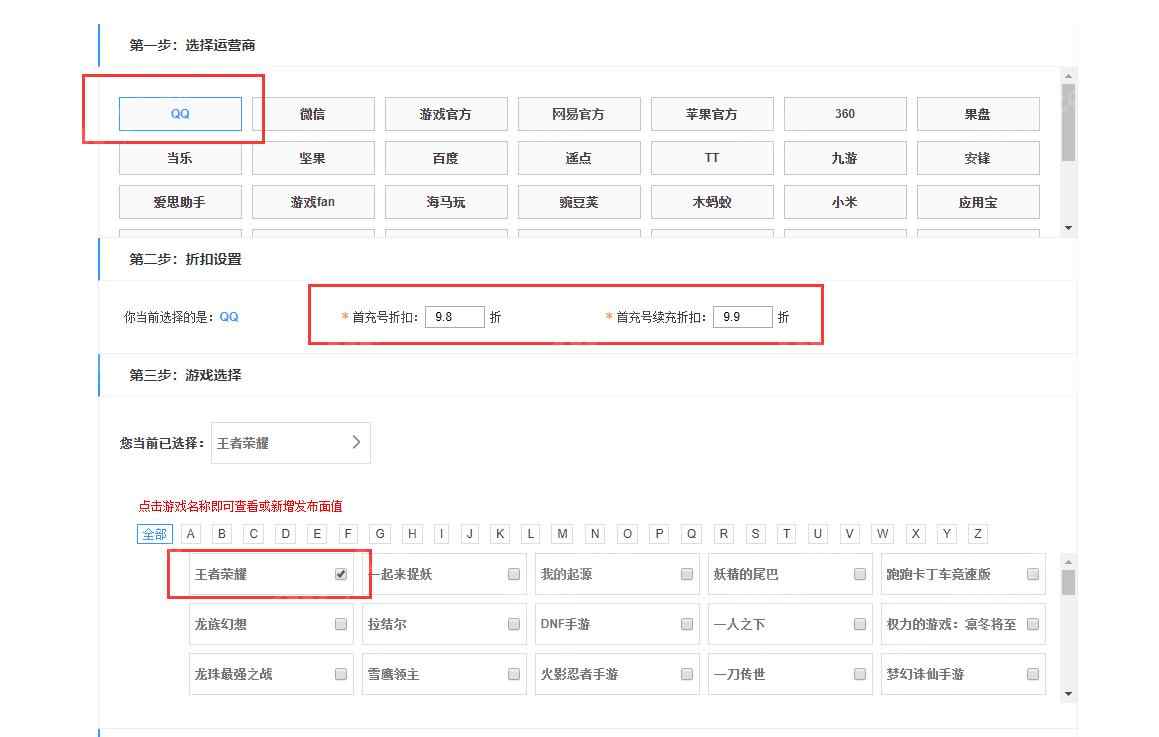Select the 豌豆荚 operator
Screen dimensions: 1159x737
click(580, 202)
